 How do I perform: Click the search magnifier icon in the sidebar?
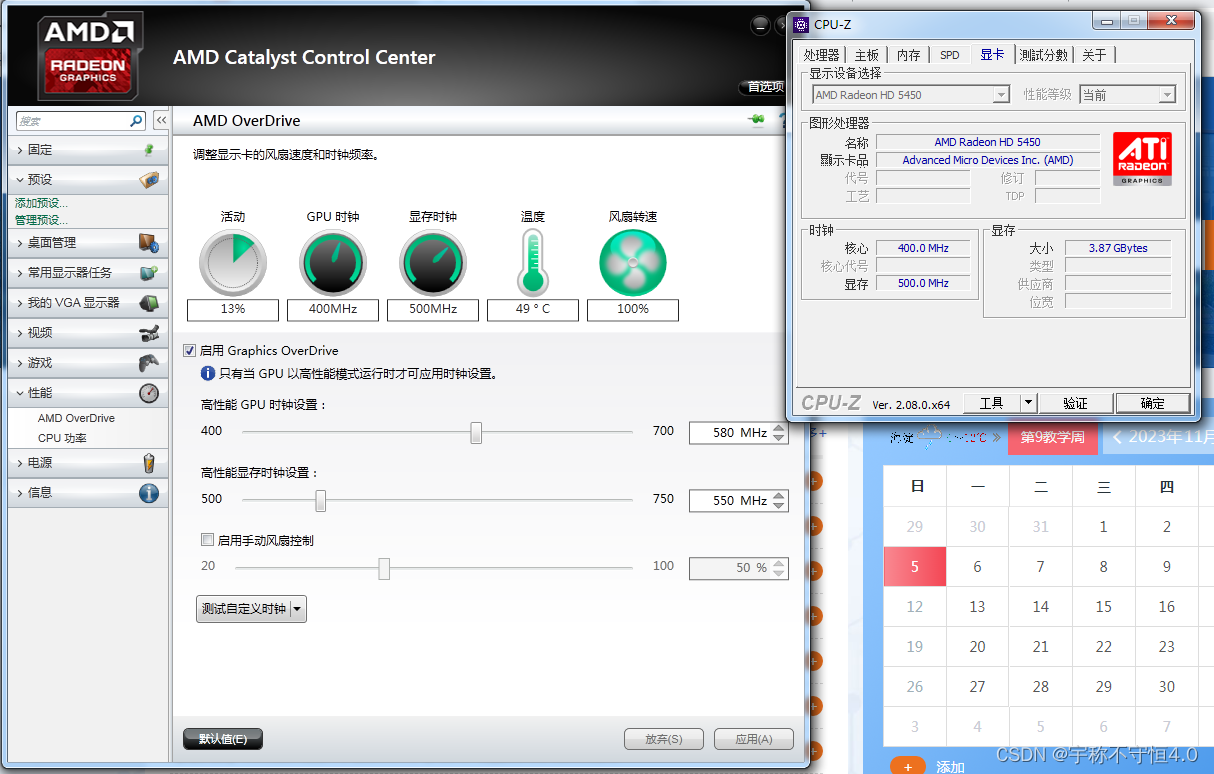137,121
